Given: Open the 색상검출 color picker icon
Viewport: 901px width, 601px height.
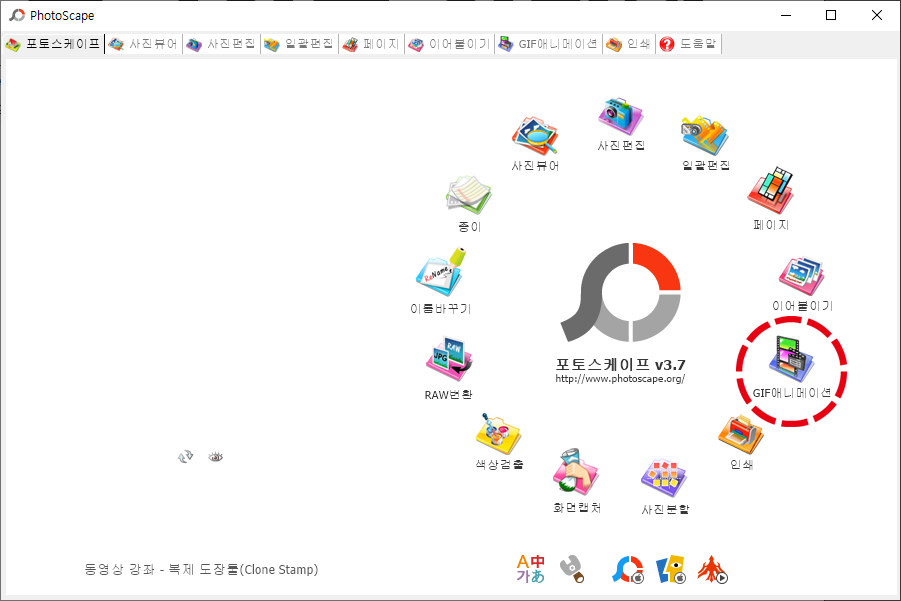Looking at the screenshot, I should [x=498, y=434].
